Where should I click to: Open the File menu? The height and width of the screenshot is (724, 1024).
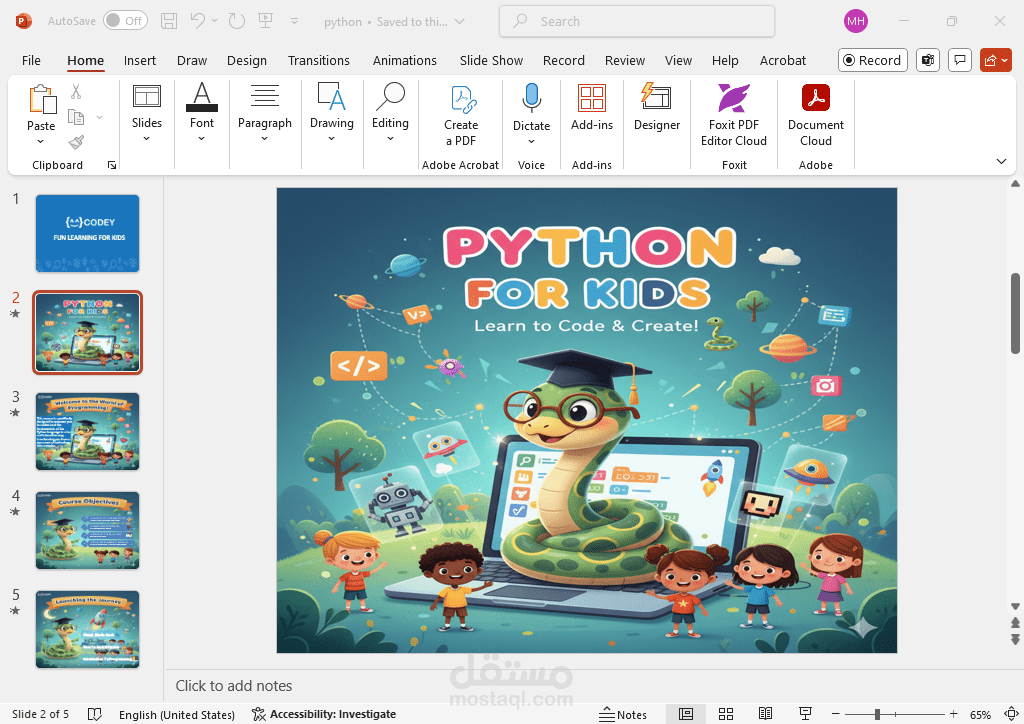click(x=31, y=60)
